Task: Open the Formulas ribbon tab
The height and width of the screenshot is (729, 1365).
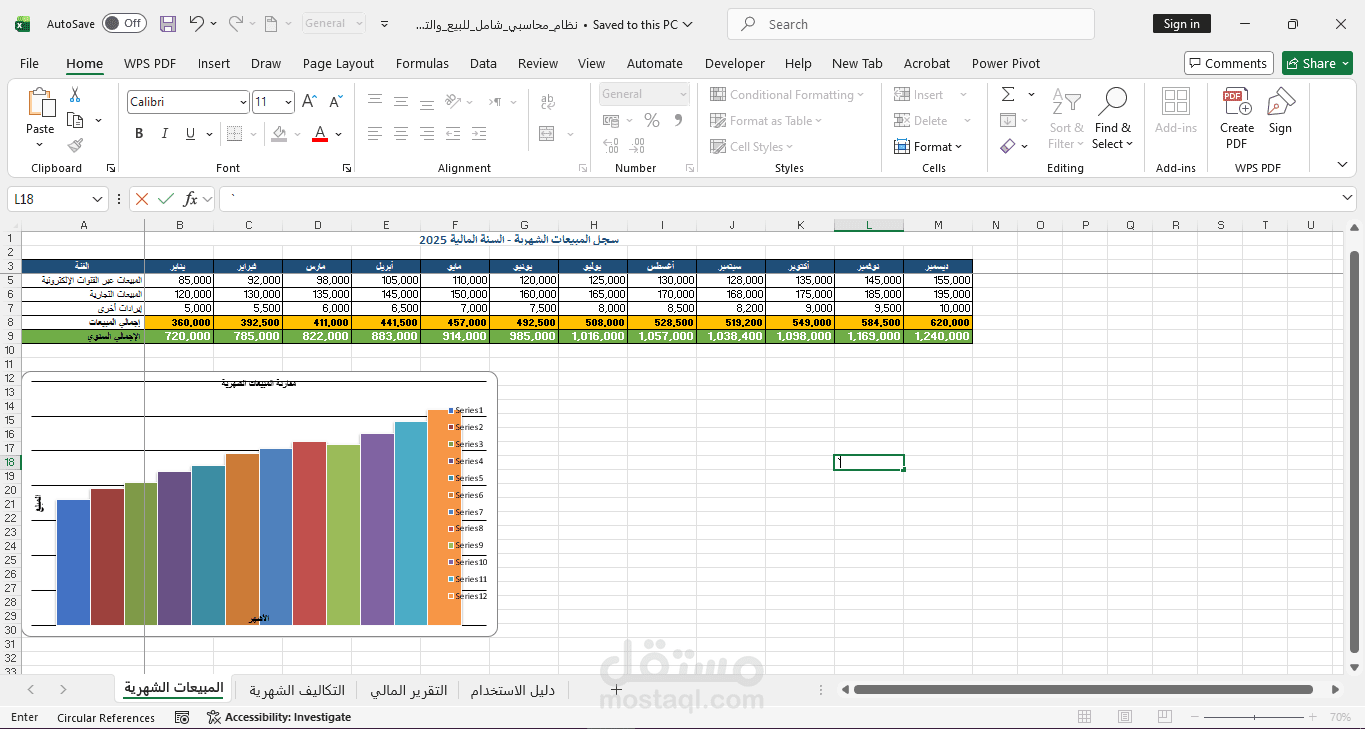Action: 422,63
